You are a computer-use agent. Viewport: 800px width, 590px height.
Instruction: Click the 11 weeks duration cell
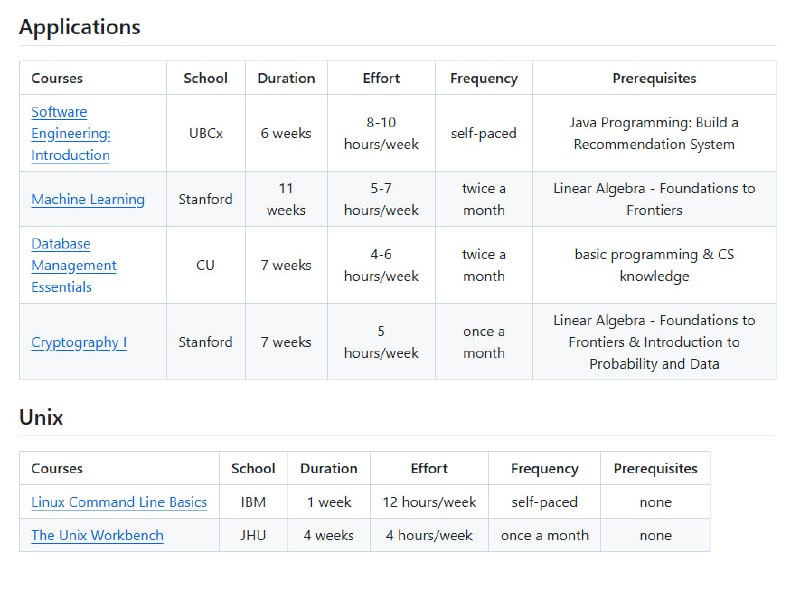pos(286,199)
